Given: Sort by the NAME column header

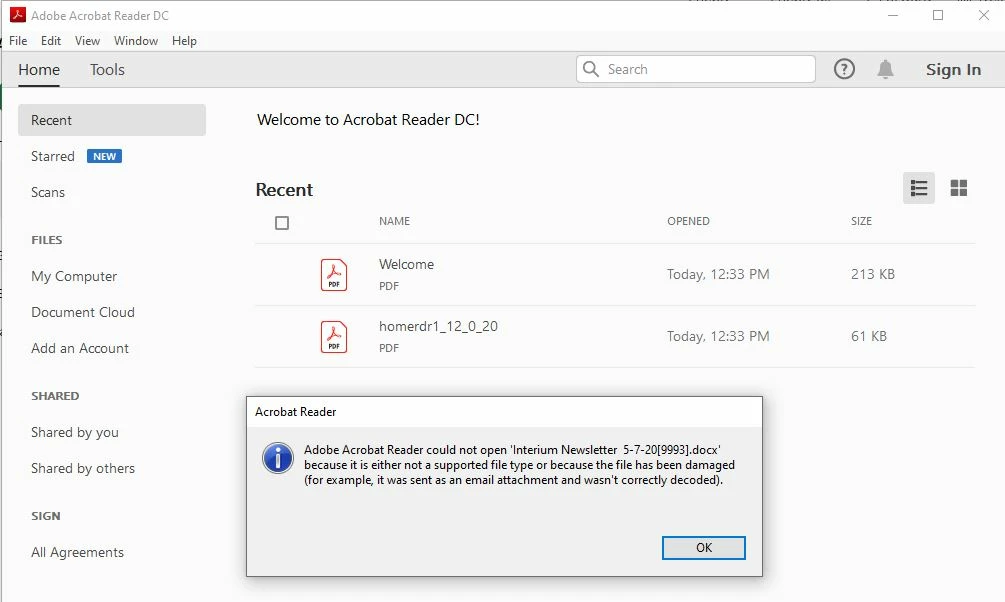Looking at the screenshot, I should pyautogui.click(x=394, y=221).
